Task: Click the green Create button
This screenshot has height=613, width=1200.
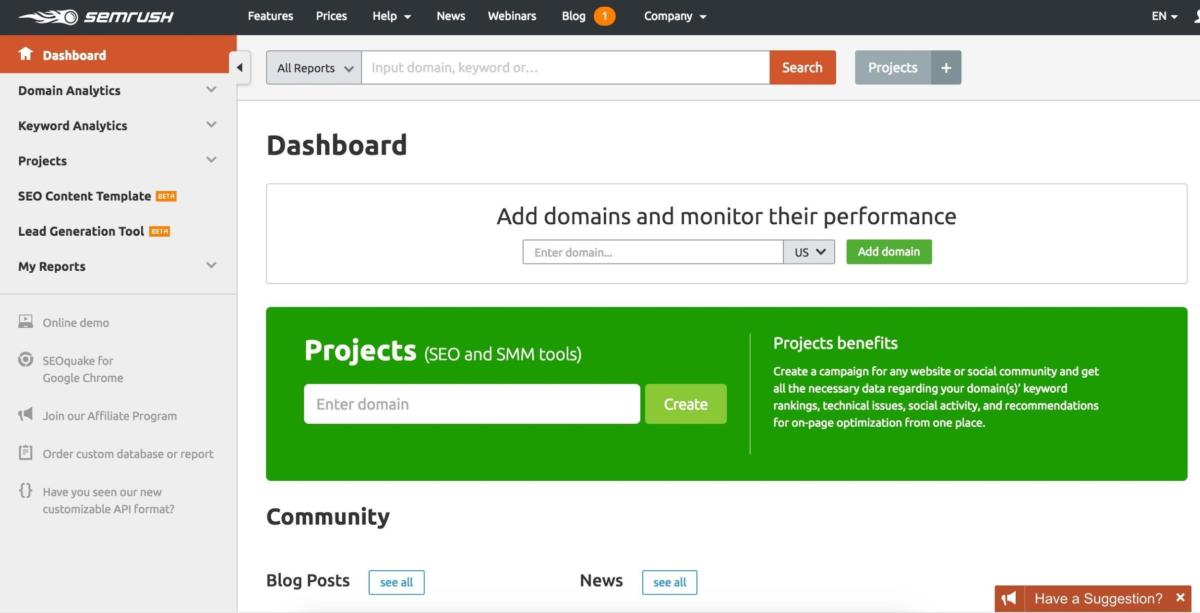Action: click(x=686, y=404)
